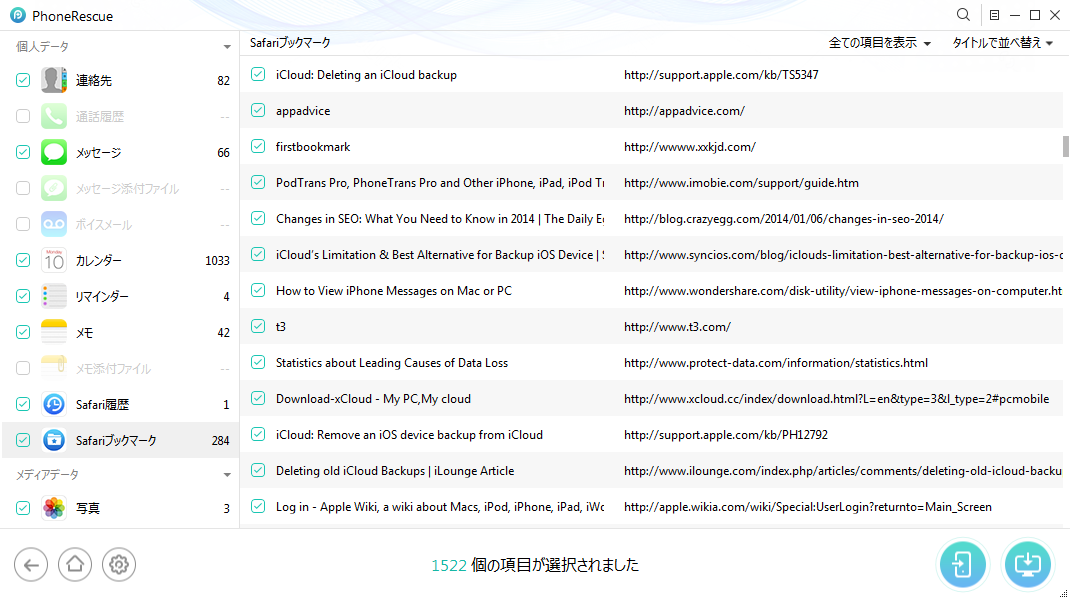
Task: Toggle the Safari履歴 checkbox
Action: tap(23, 404)
